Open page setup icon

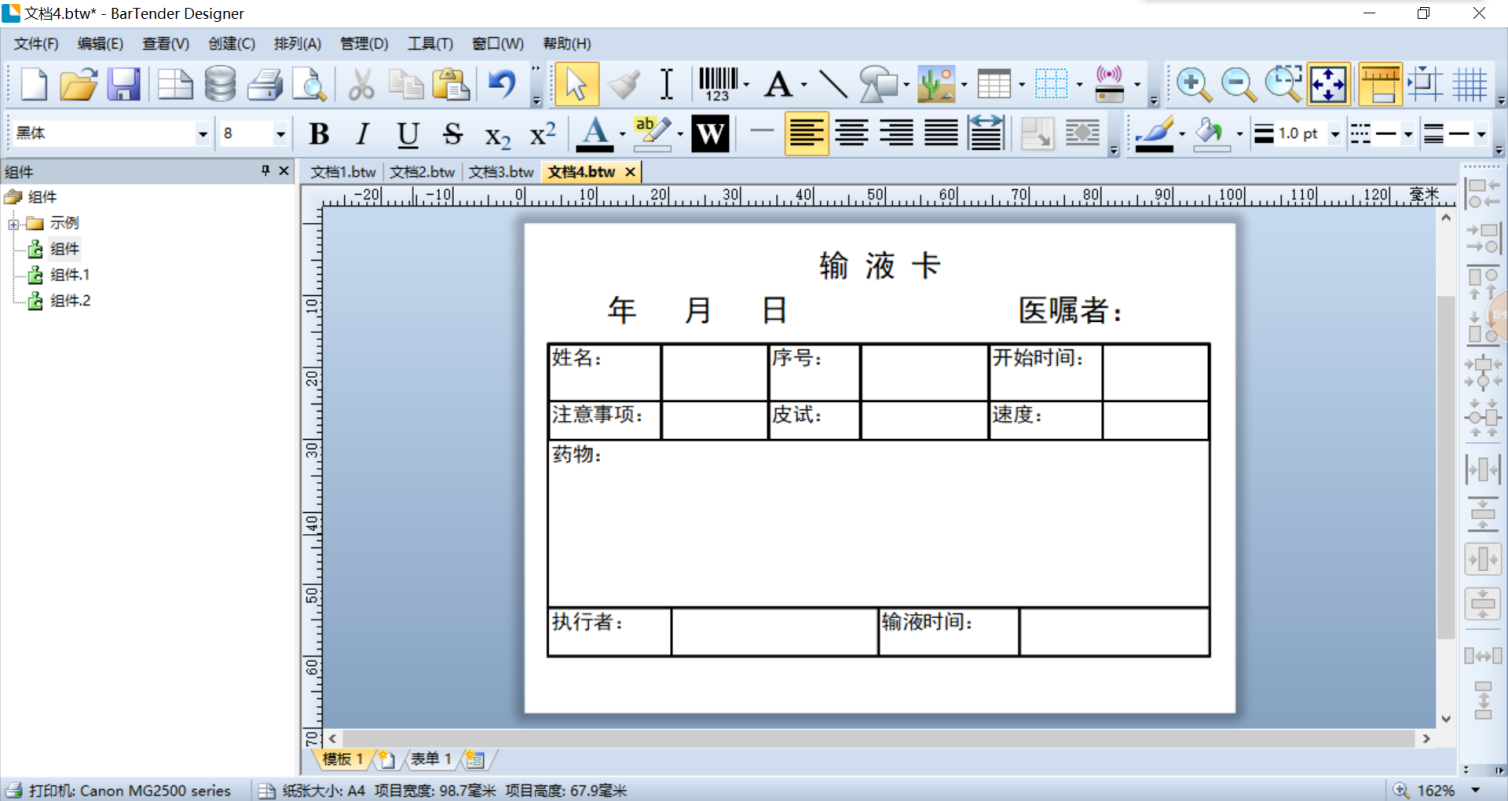point(176,84)
